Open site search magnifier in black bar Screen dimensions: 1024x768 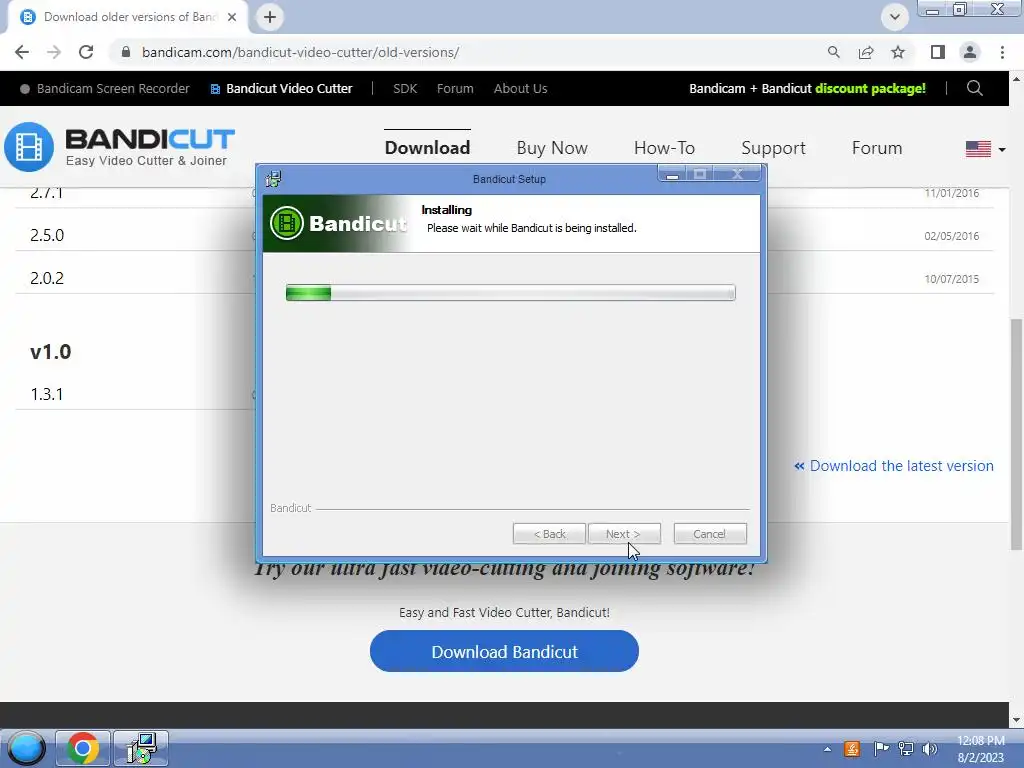coord(974,88)
